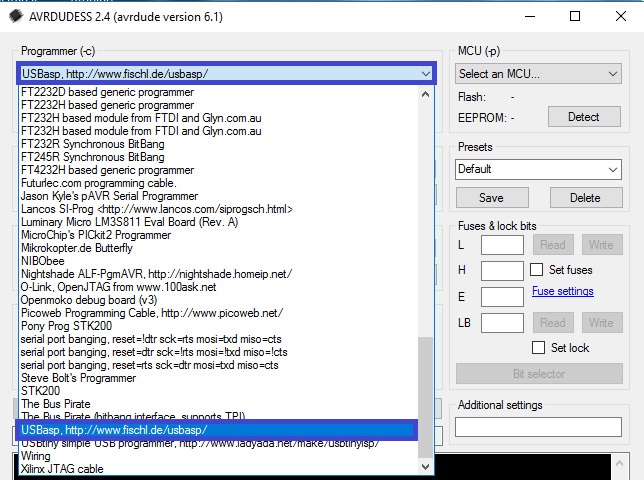This screenshot has height=480, width=644.
Task: Select FT2232H based generic programmer
Action: tap(219, 105)
